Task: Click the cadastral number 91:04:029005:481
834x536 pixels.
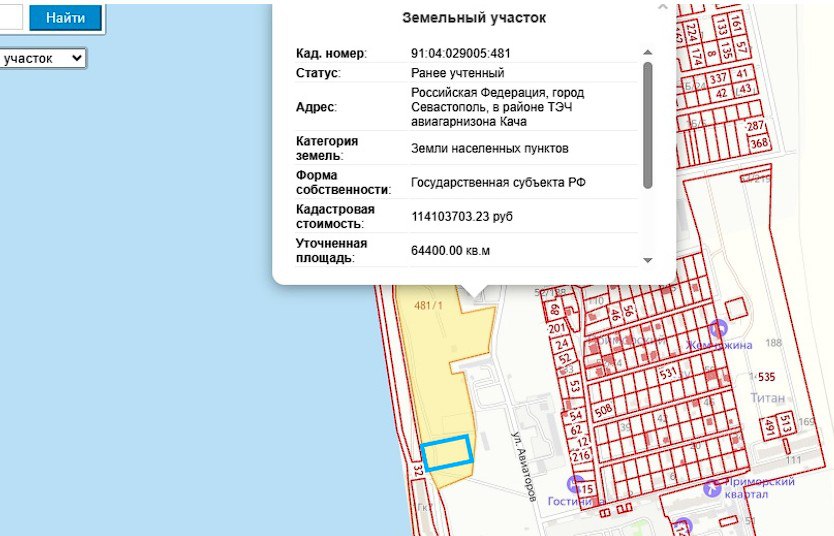Action: pyautogui.click(x=467, y=52)
